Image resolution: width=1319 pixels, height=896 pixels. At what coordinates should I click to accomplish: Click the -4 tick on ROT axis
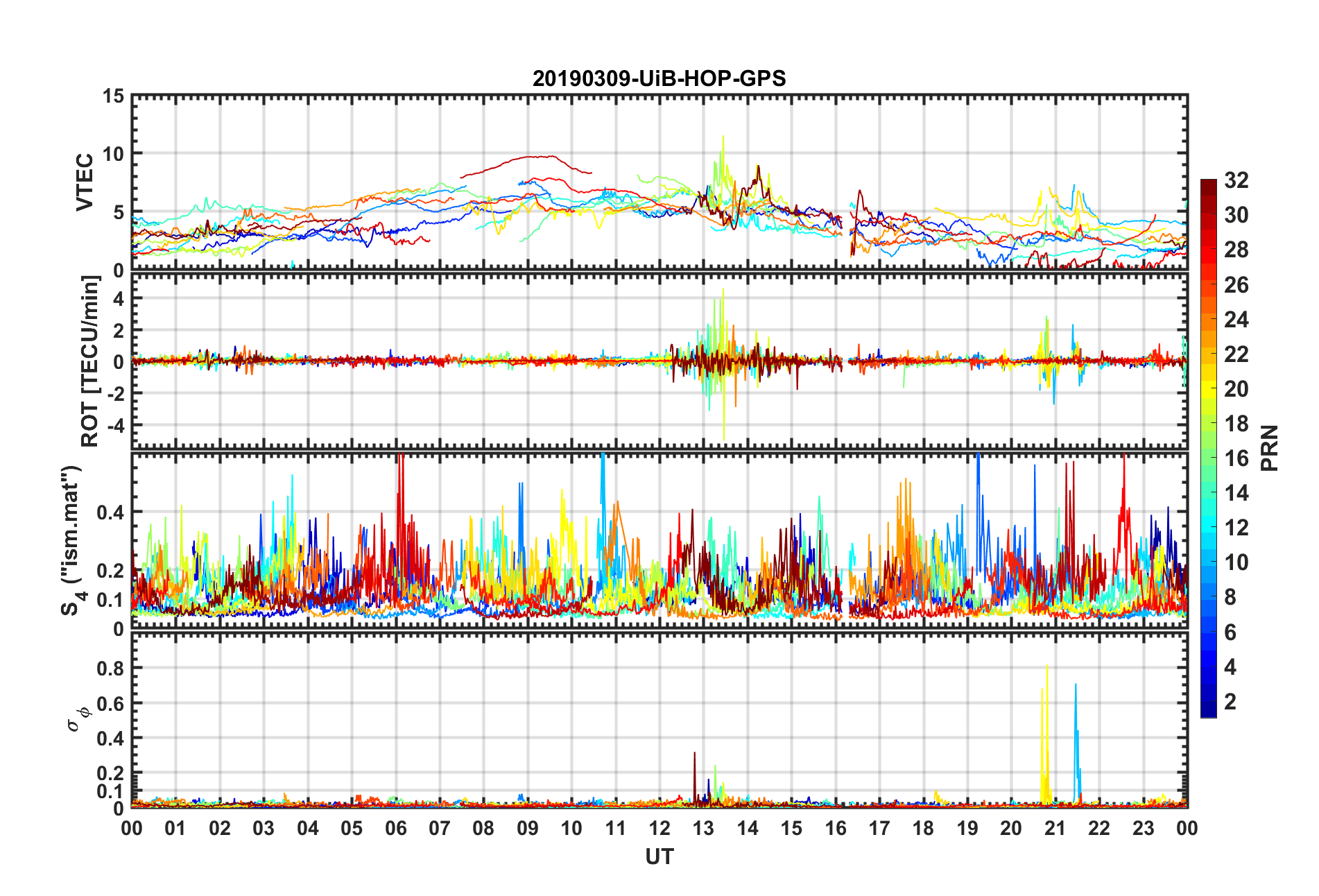pyautogui.click(x=115, y=424)
